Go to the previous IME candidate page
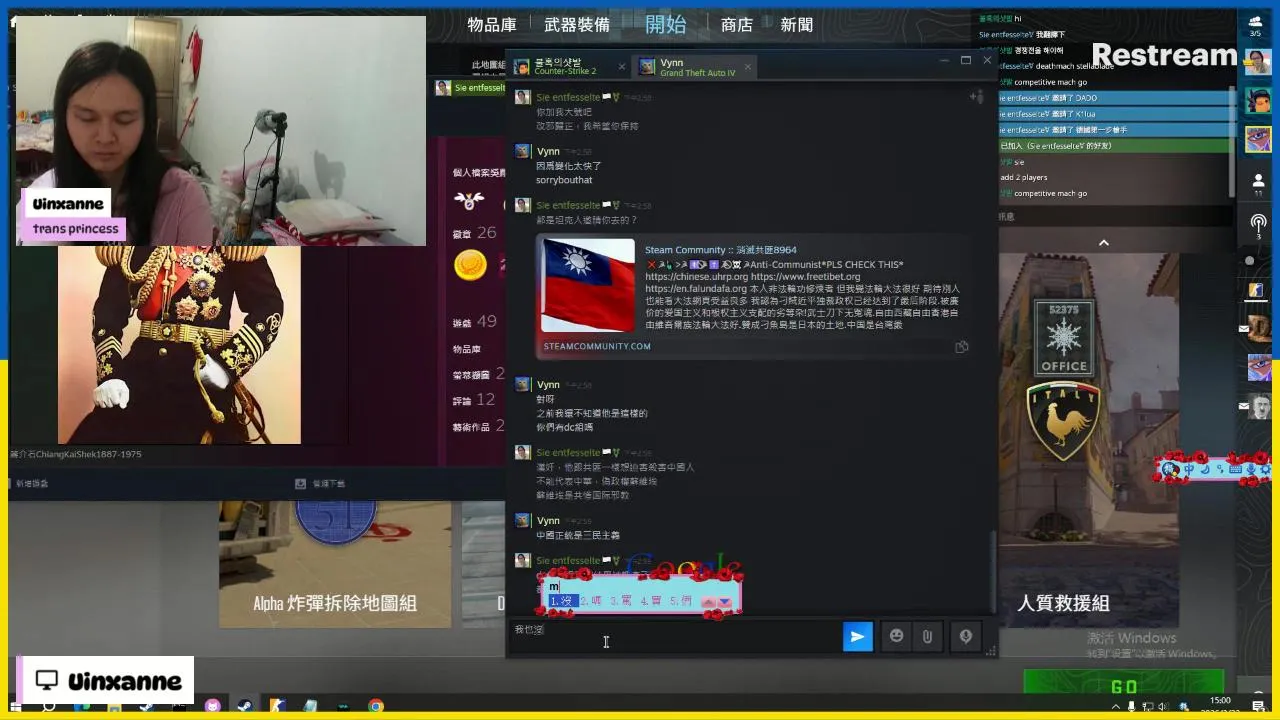 pyautogui.click(x=708, y=602)
